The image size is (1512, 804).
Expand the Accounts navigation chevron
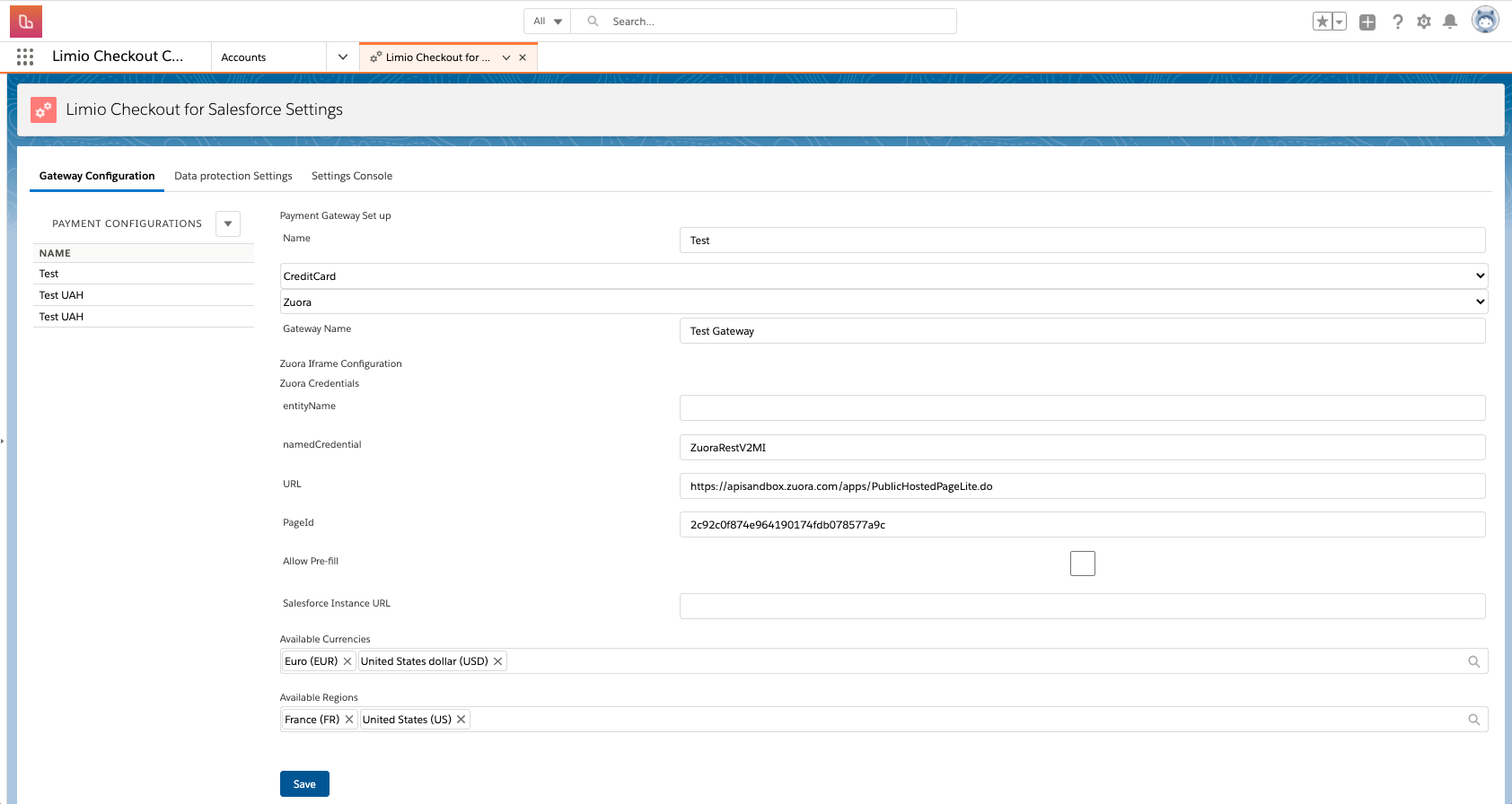pyautogui.click(x=343, y=57)
